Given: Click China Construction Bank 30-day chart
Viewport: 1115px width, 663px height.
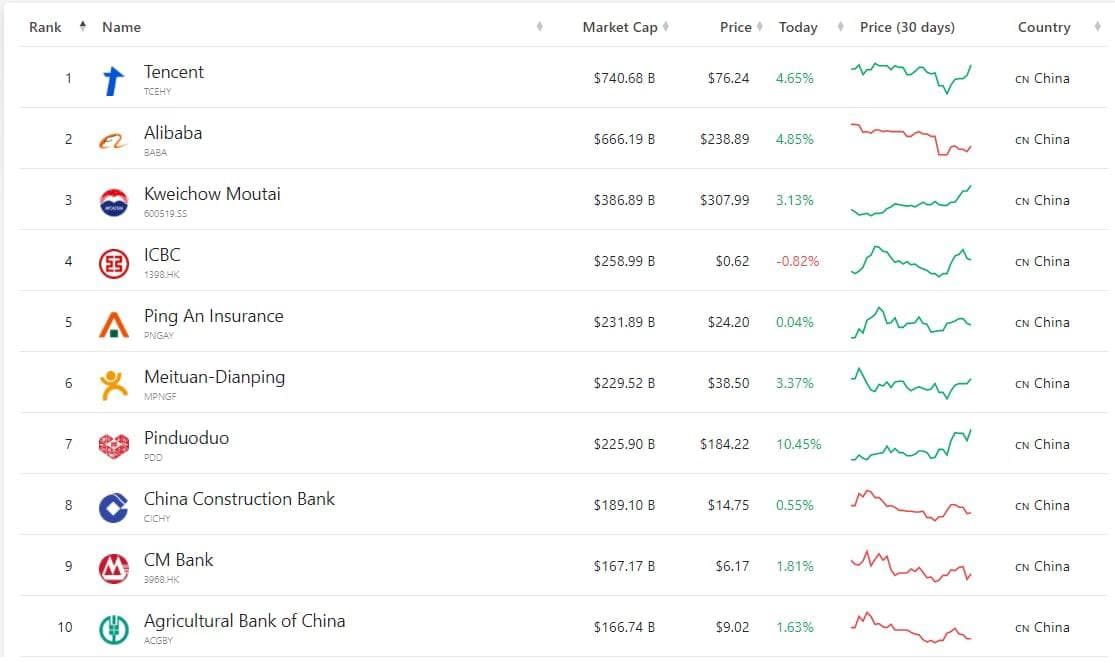Looking at the screenshot, I should [x=911, y=505].
